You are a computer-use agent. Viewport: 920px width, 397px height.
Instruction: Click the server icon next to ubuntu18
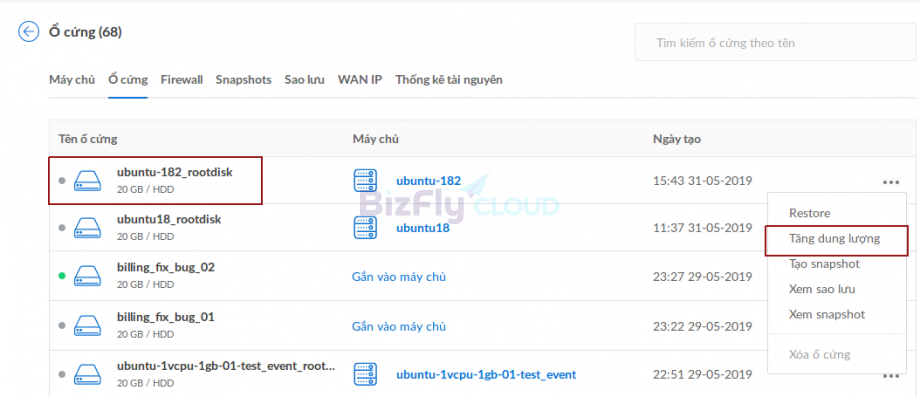coord(365,228)
